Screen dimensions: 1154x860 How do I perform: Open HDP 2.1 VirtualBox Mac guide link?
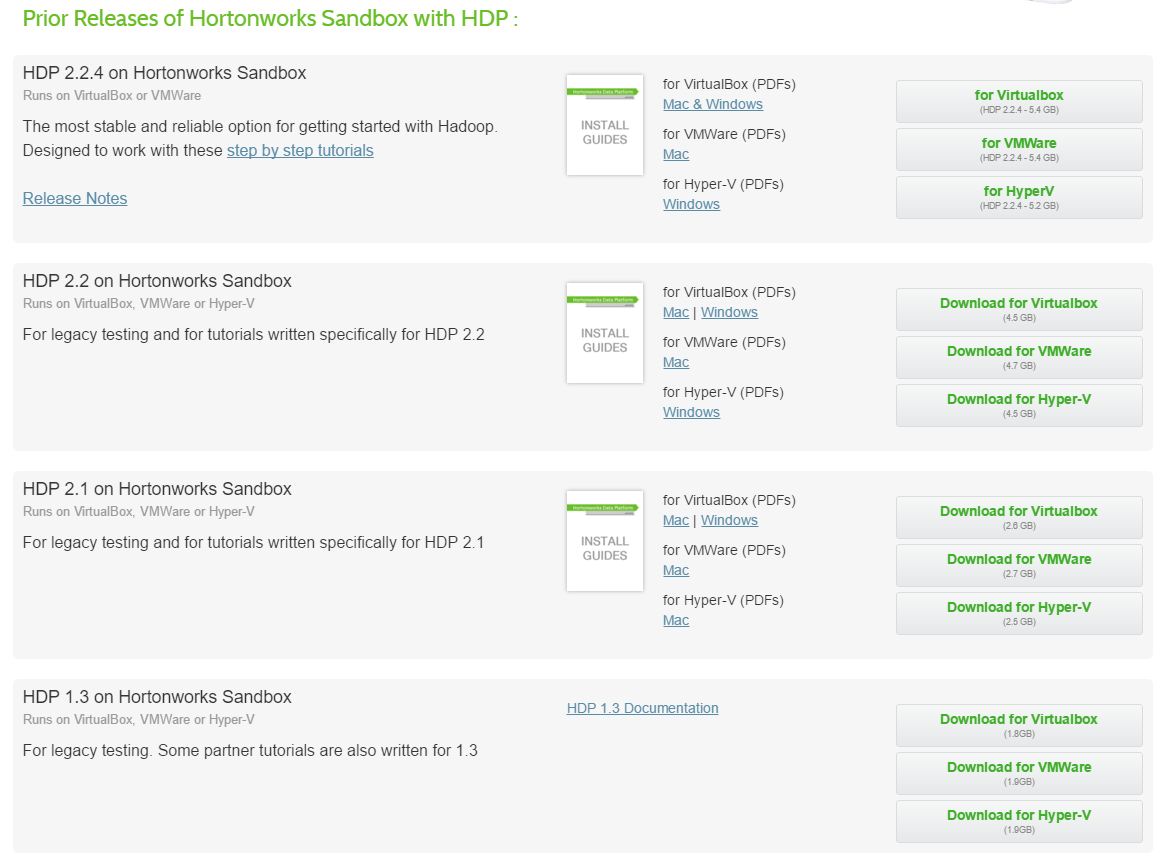tap(676, 521)
